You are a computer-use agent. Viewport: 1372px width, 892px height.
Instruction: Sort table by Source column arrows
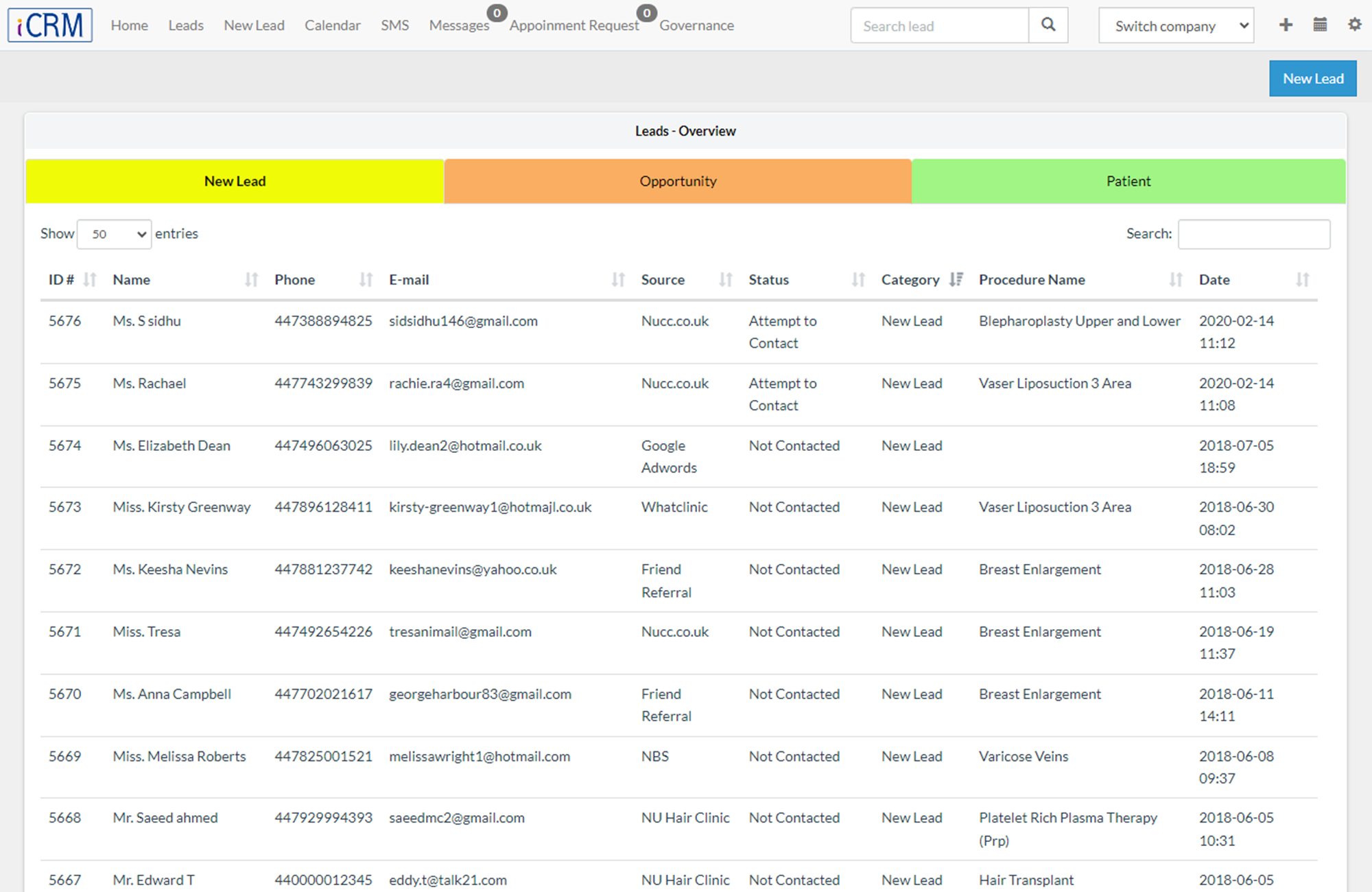click(726, 280)
